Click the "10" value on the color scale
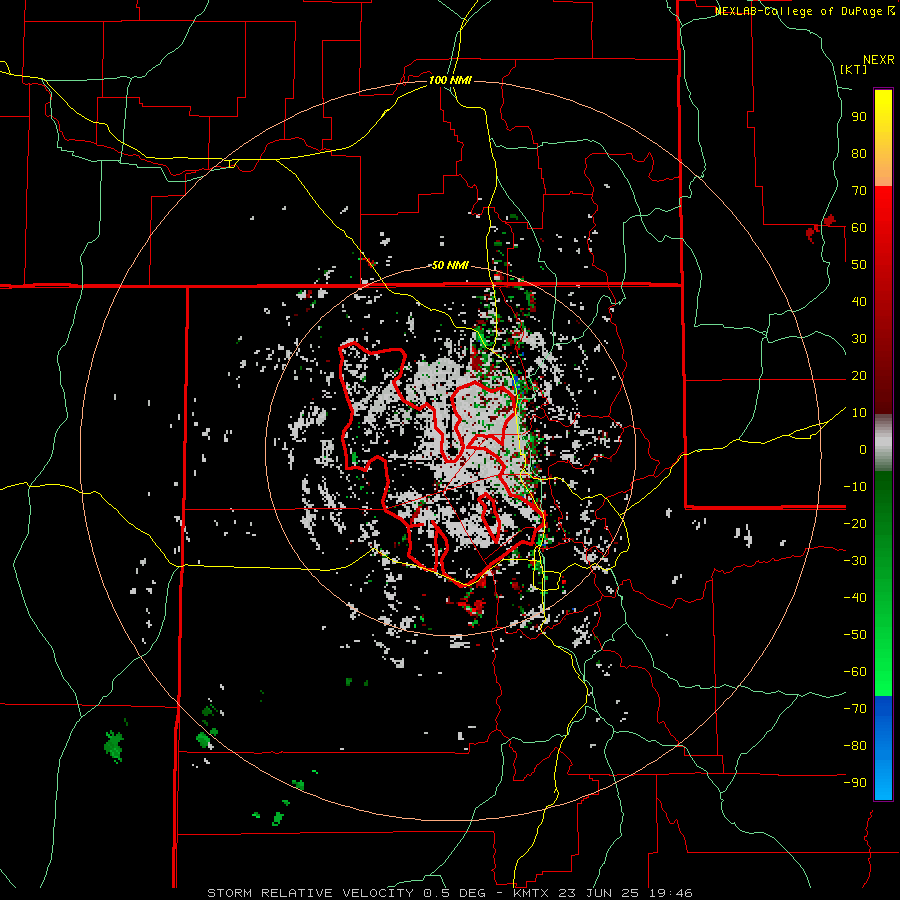Viewport: 900px width, 900px height. 859,413
